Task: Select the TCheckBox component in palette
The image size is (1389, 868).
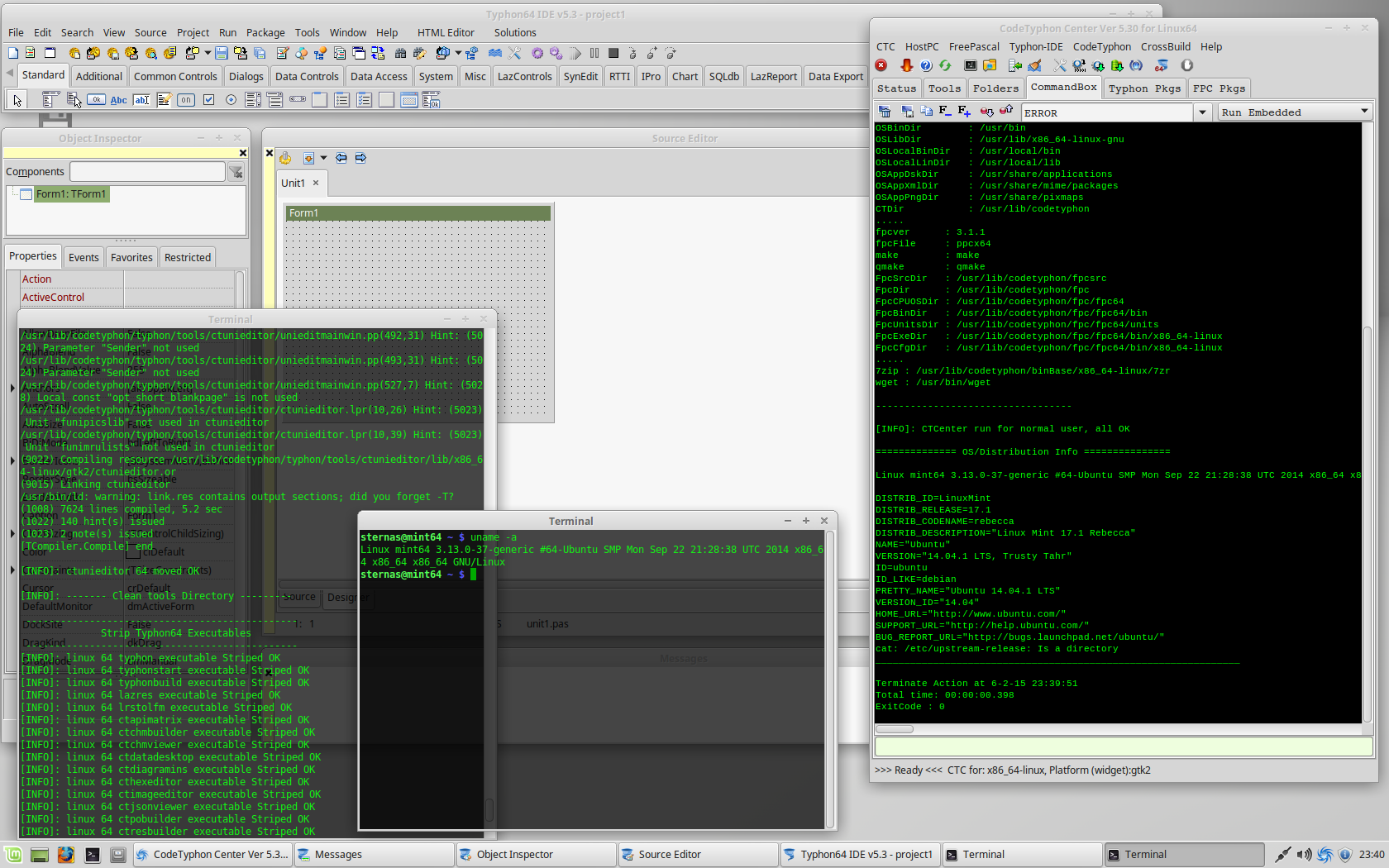Action: (x=208, y=100)
